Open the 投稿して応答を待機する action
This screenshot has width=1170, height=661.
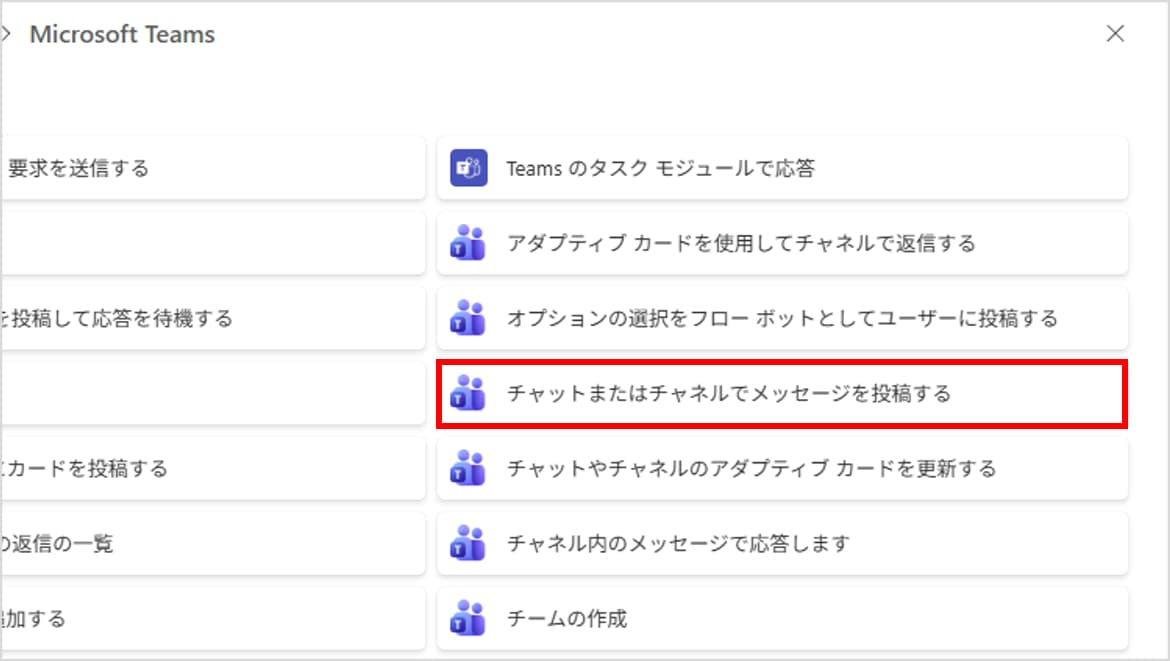[120, 318]
